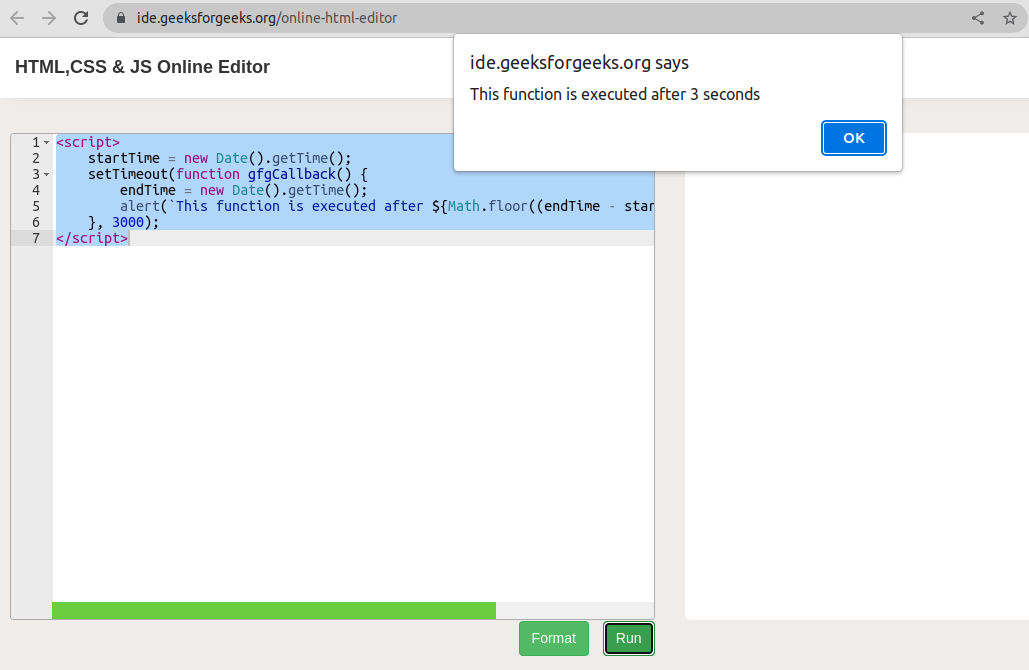Collapse the script block on line 1
This screenshot has height=670, width=1029.
pos(46,143)
